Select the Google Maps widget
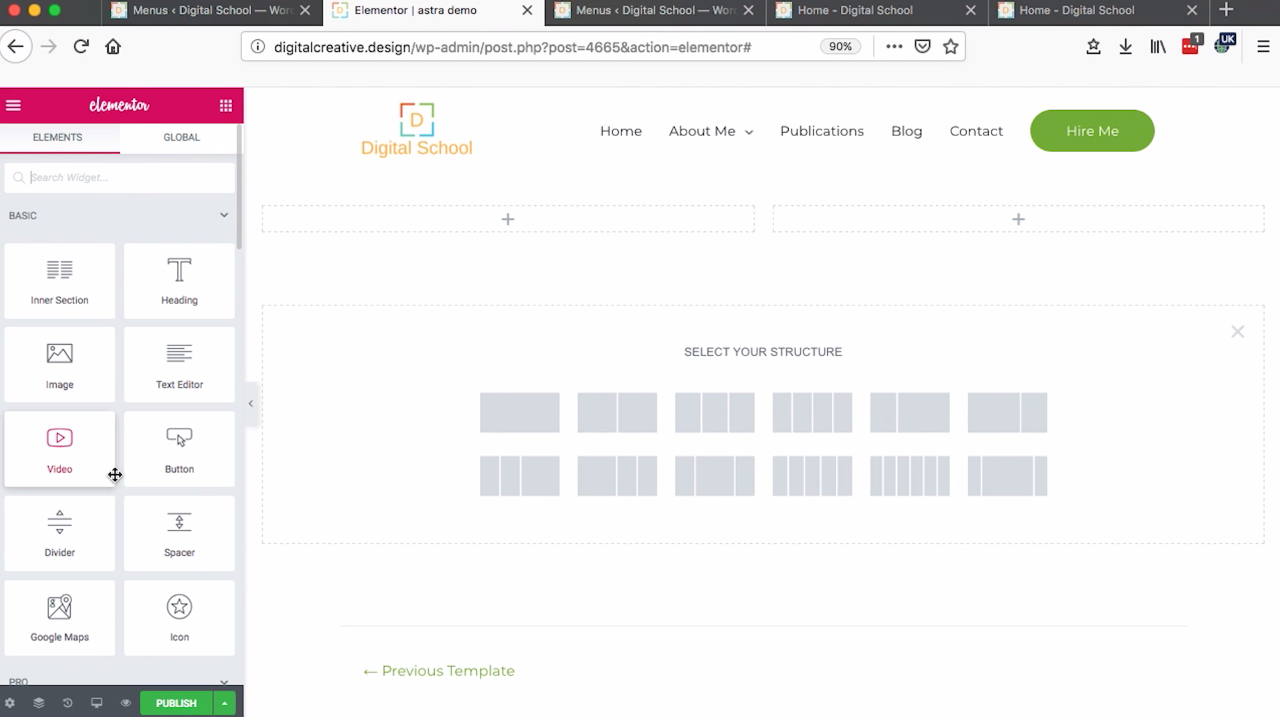1280x717 pixels. [x=59, y=617]
